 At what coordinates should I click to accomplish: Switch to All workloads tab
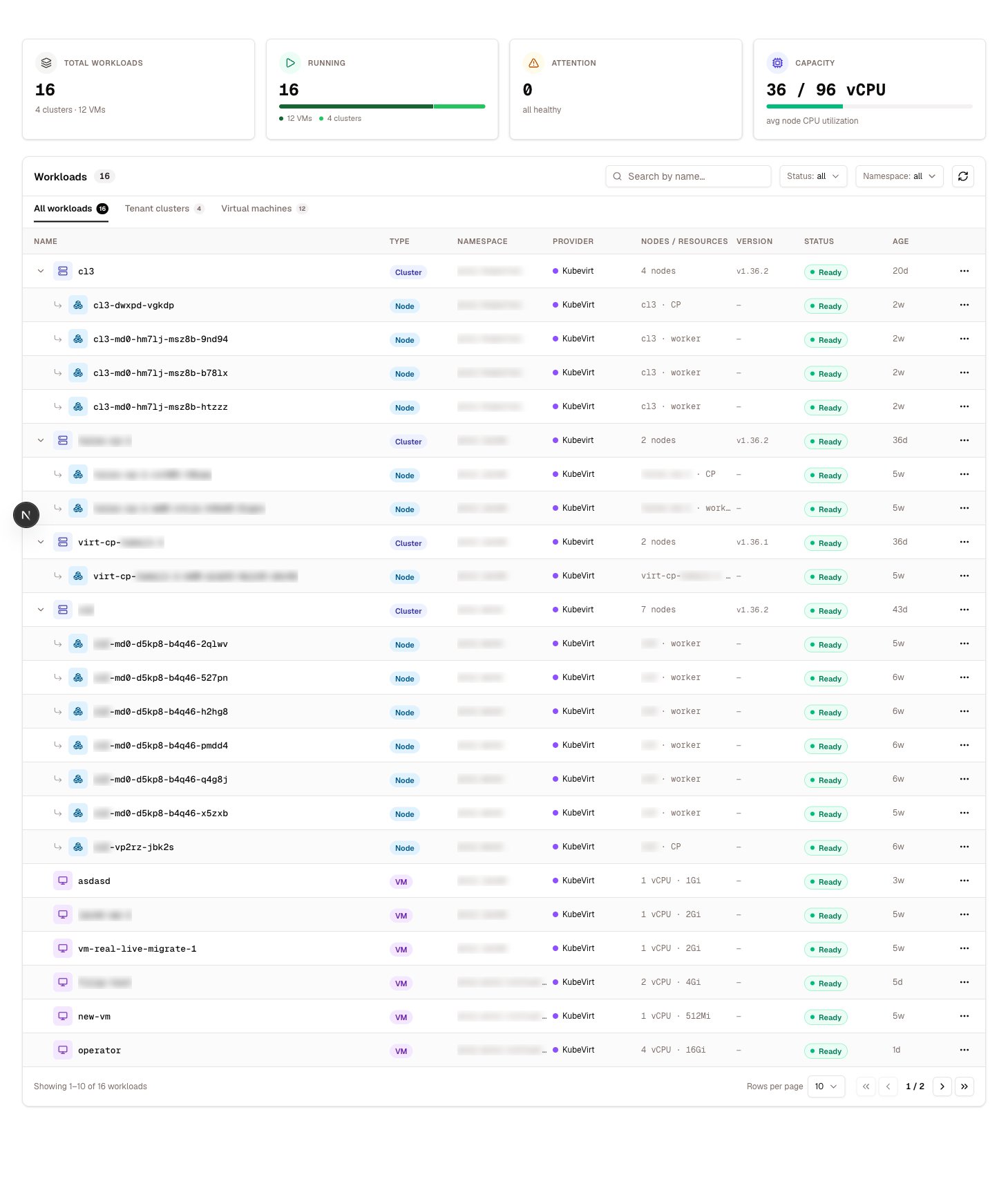tap(71, 209)
